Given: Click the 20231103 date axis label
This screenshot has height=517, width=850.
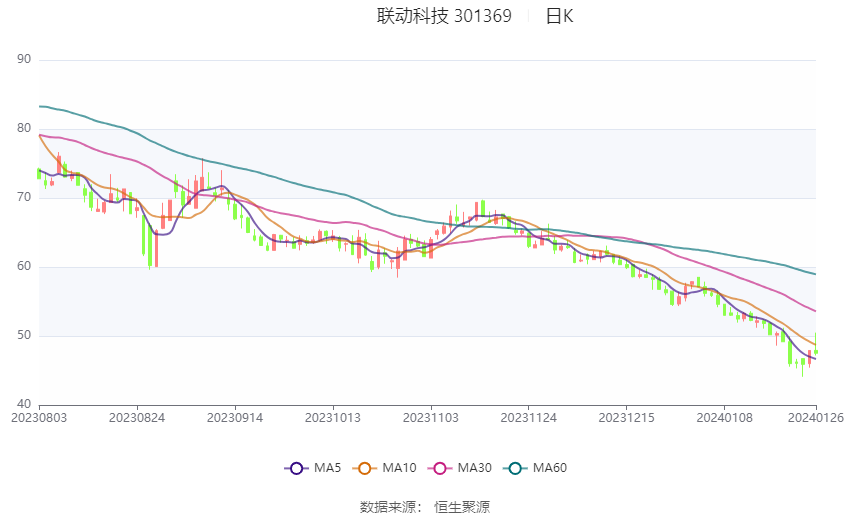Looking at the screenshot, I should coord(431,416).
